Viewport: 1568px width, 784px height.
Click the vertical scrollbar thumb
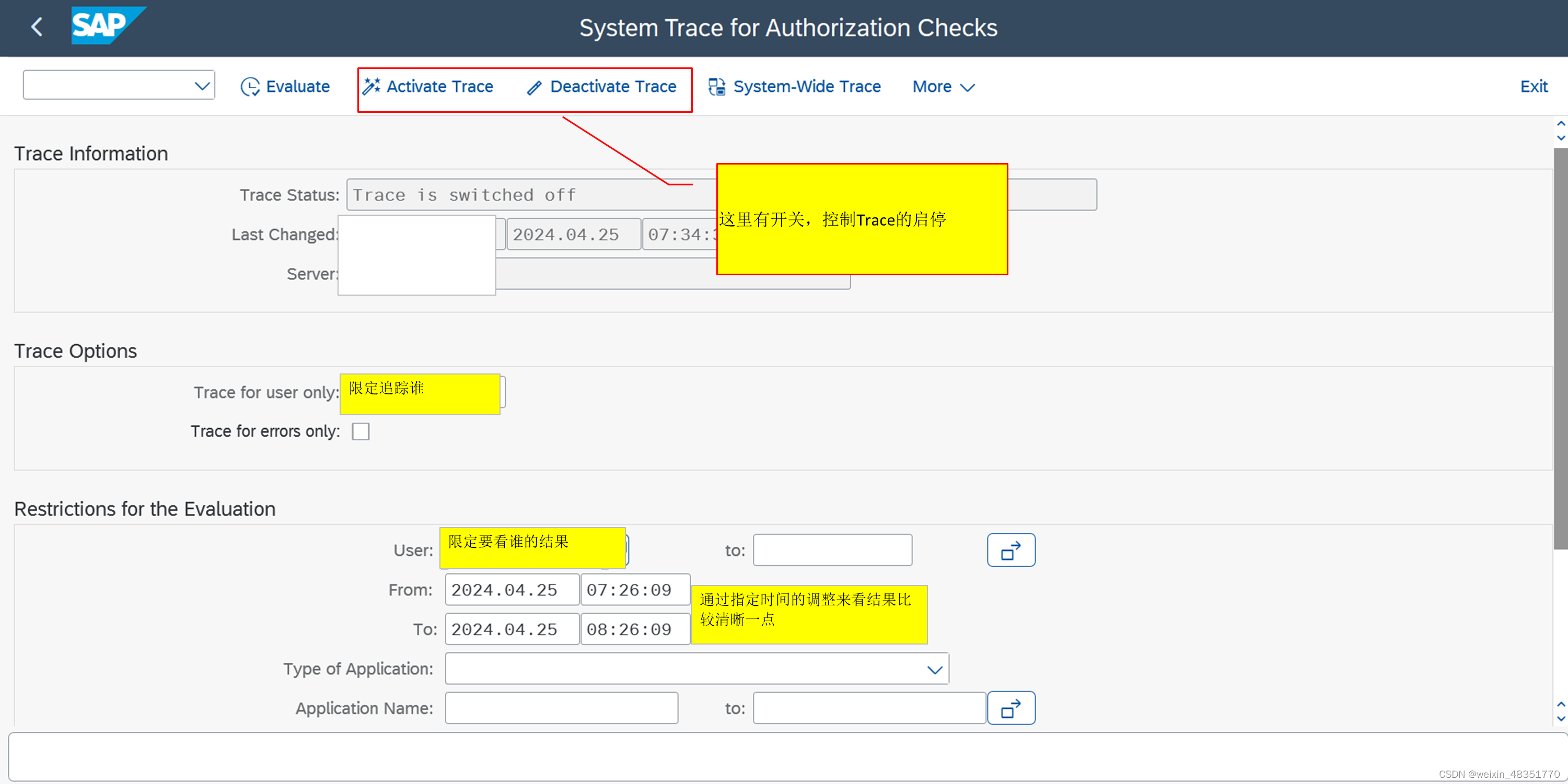coord(1560,347)
